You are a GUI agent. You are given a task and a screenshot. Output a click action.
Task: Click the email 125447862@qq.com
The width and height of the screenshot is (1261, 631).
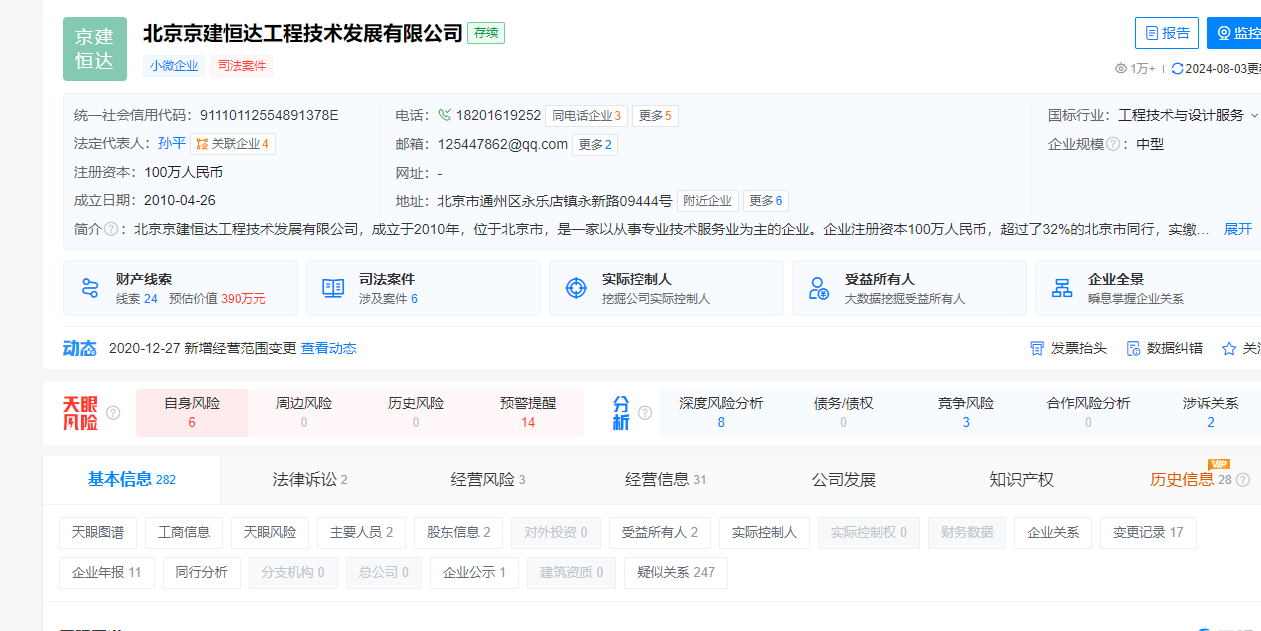(502, 144)
